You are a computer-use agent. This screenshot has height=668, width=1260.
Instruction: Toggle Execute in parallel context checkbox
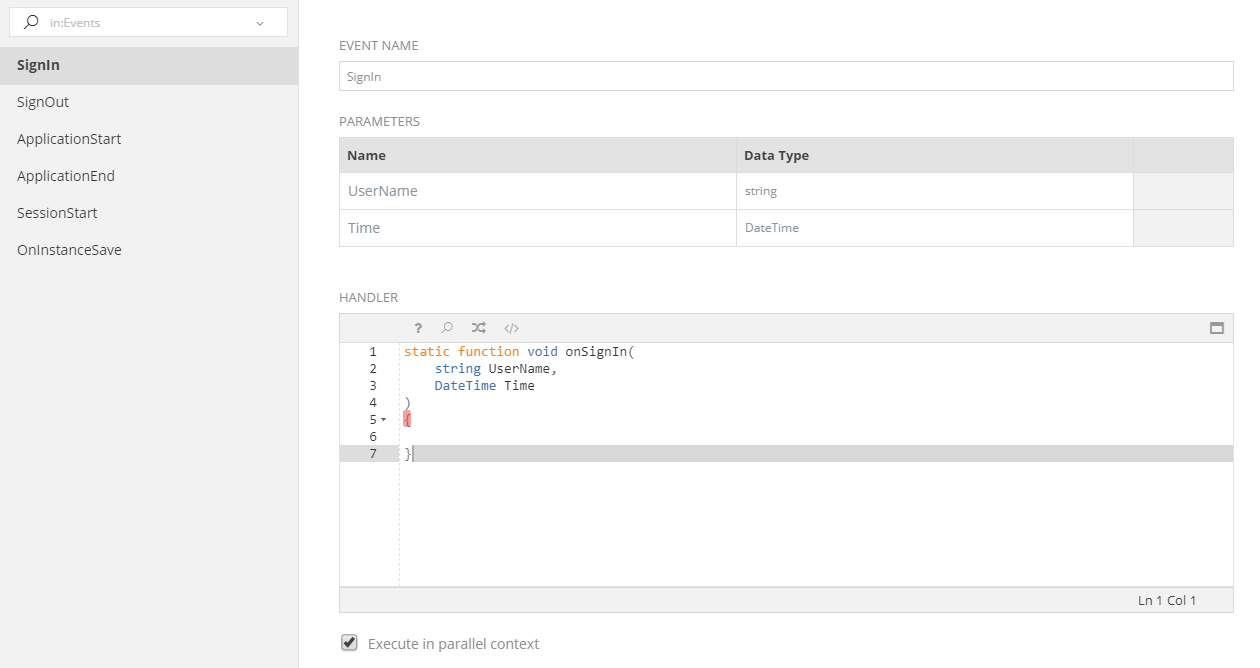coord(349,643)
